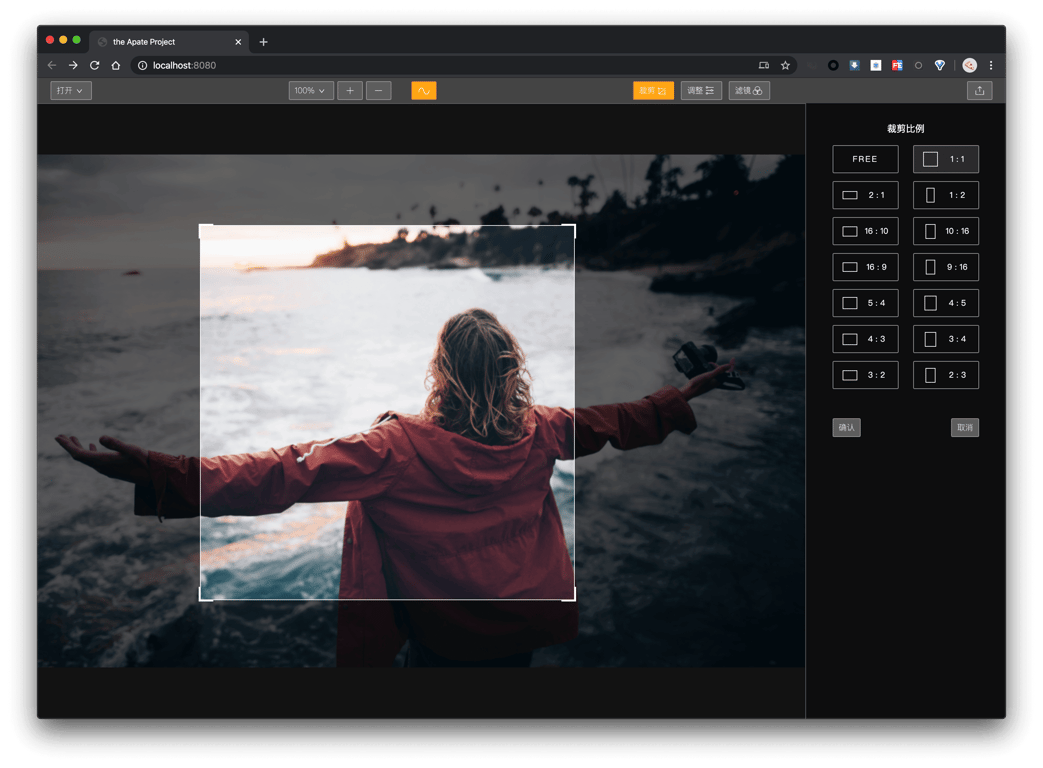Select the 裁剪 crop tool
1043x768 pixels.
653,91
